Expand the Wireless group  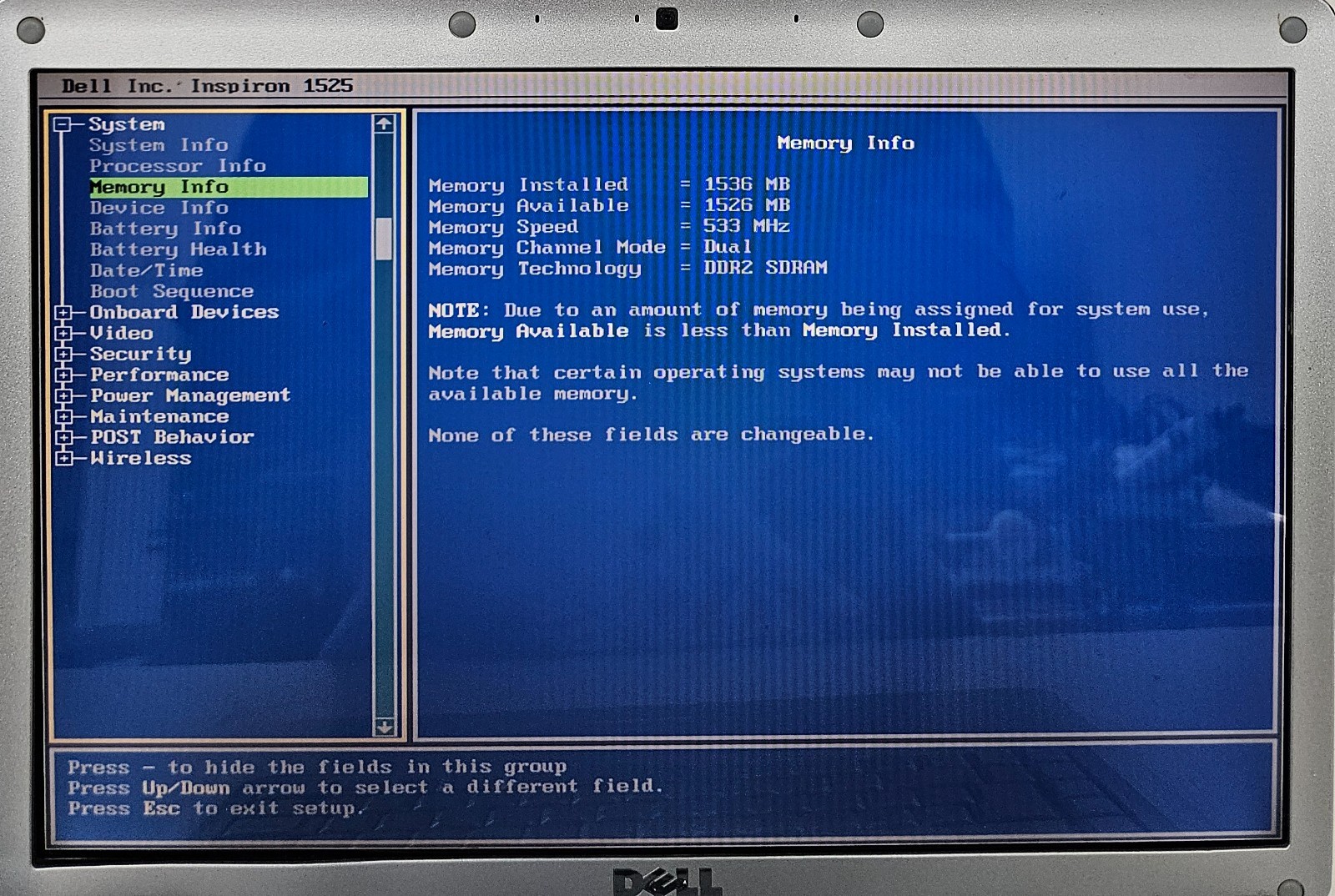click(x=63, y=459)
